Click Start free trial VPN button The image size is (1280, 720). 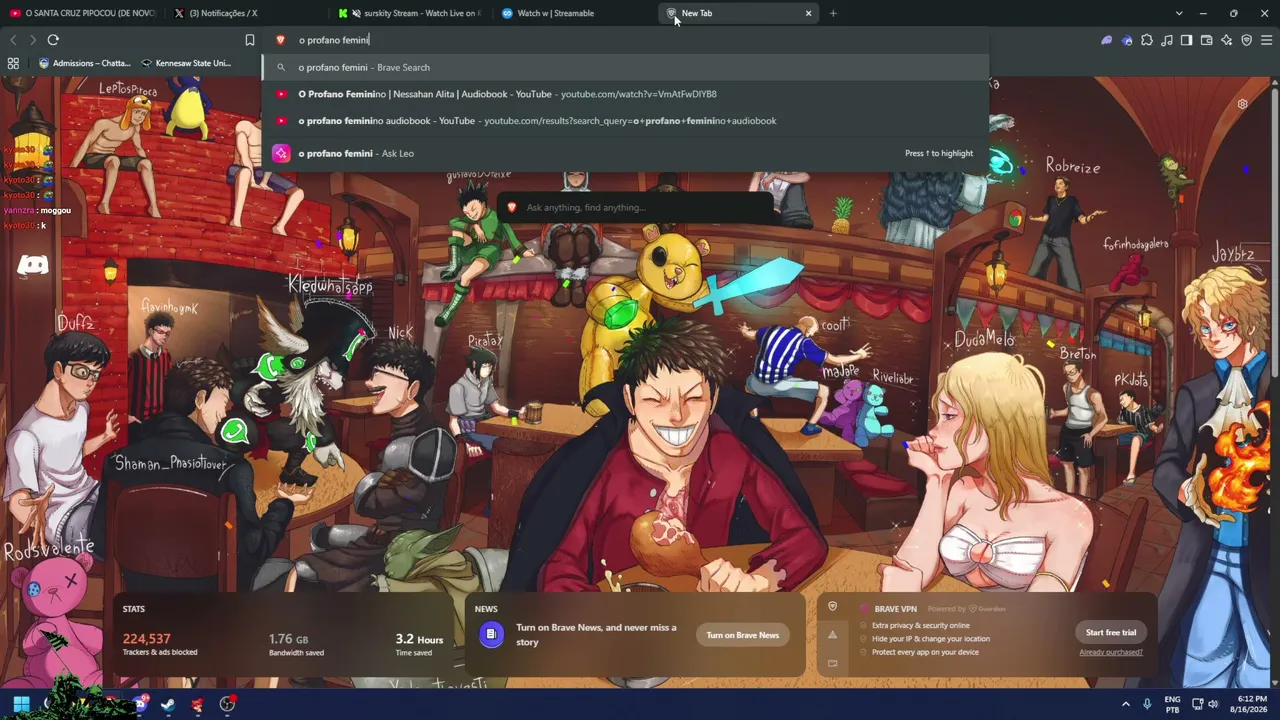pos(1111,632)
